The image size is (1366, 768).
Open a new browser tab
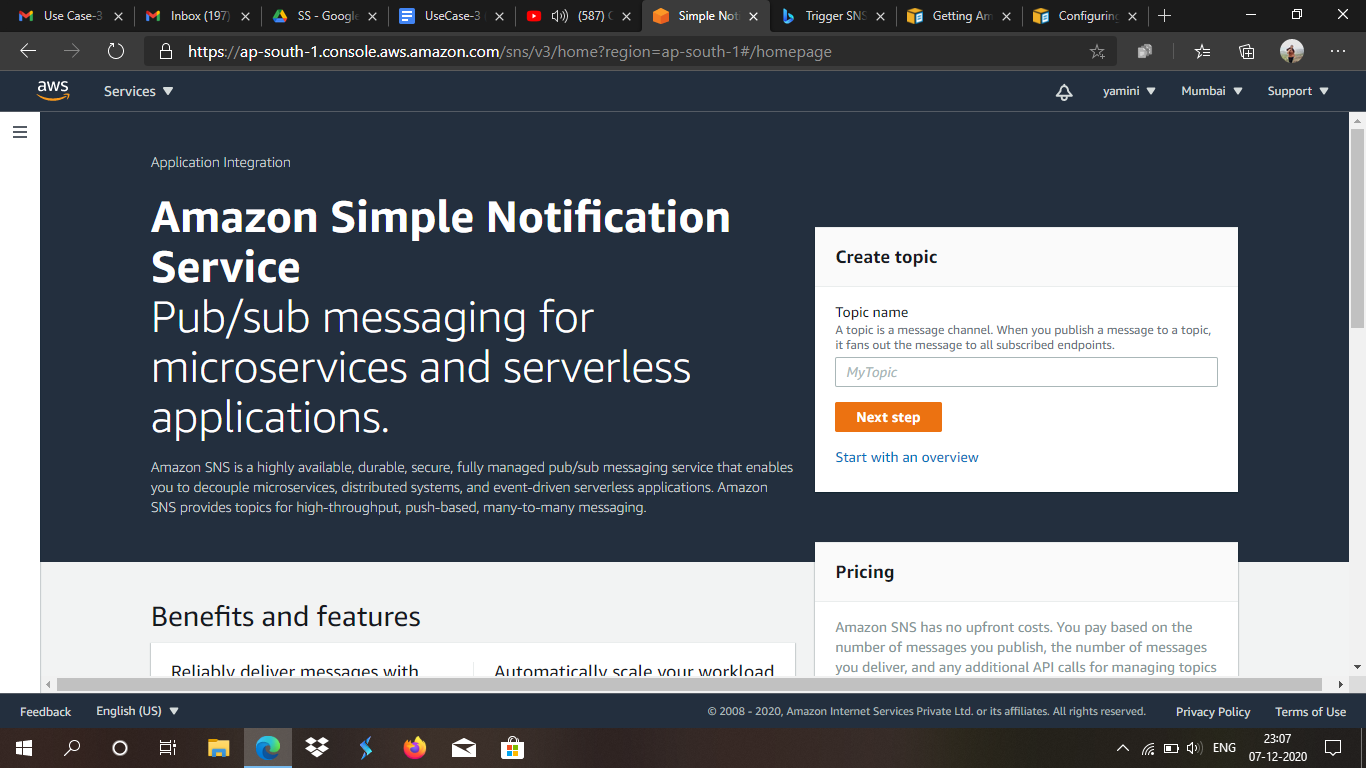(1164, 16)
